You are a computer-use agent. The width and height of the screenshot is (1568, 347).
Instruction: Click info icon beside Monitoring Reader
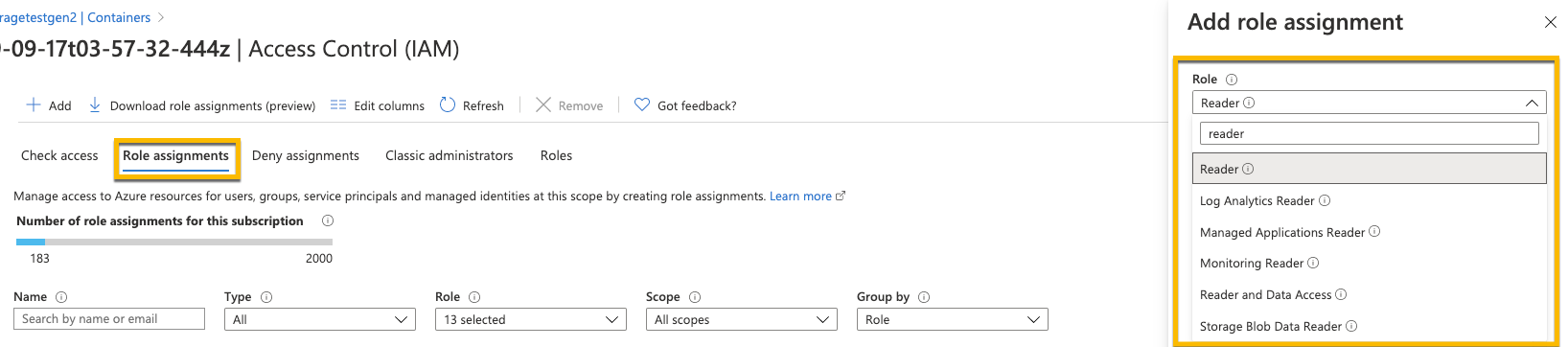point(1313,263)
